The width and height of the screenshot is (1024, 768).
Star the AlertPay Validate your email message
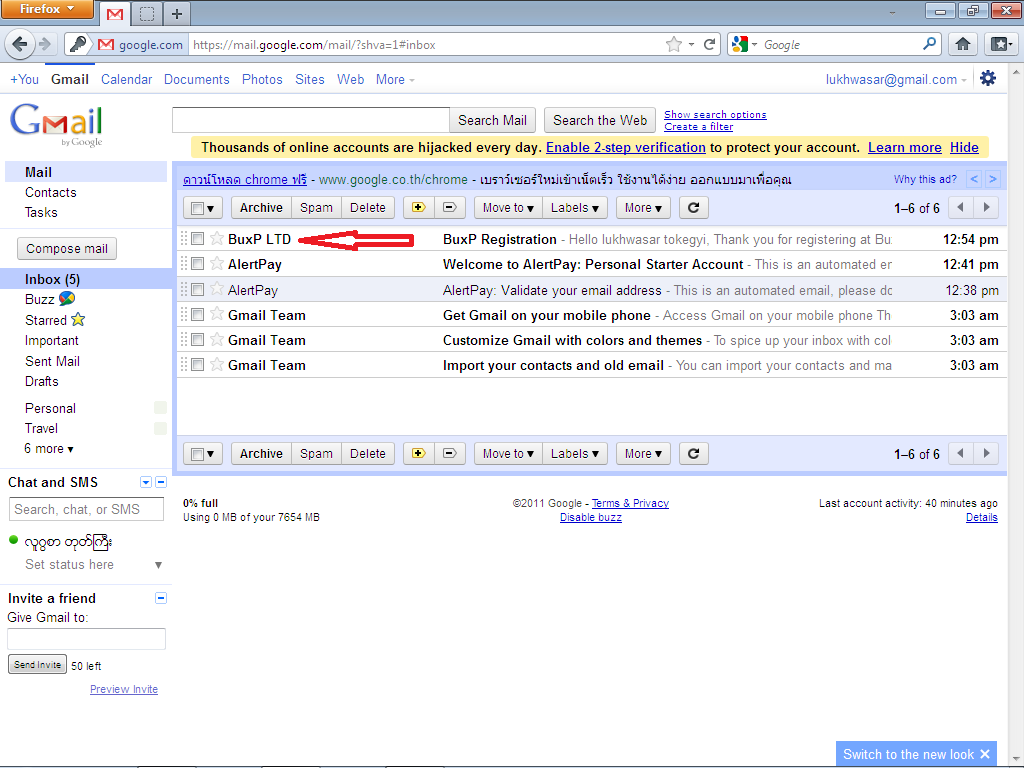(217, 289)
